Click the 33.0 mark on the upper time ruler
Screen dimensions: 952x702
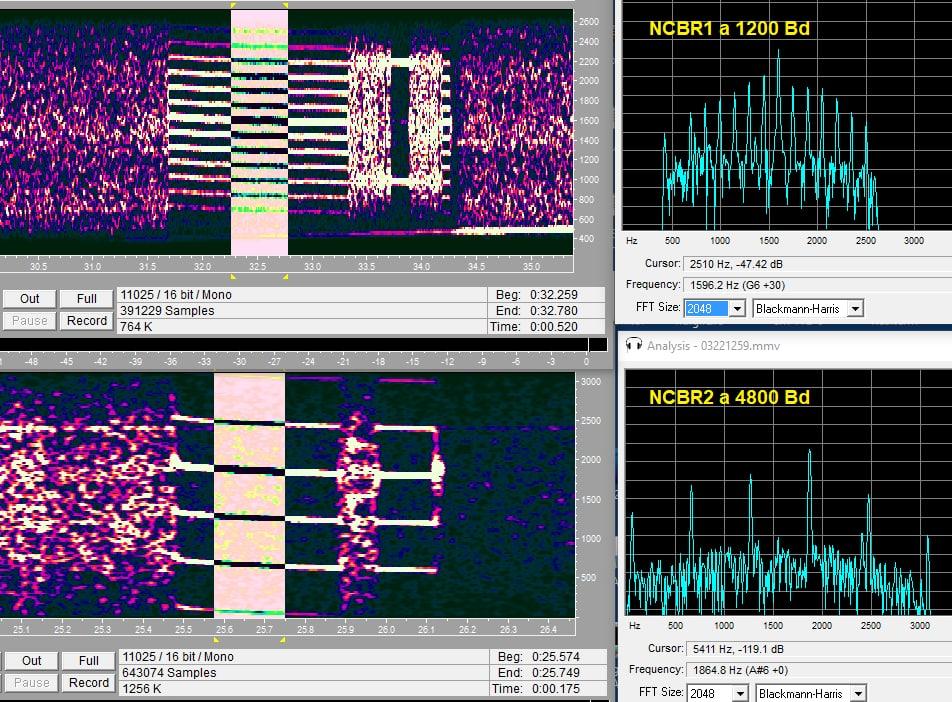(x=312, y=267)
